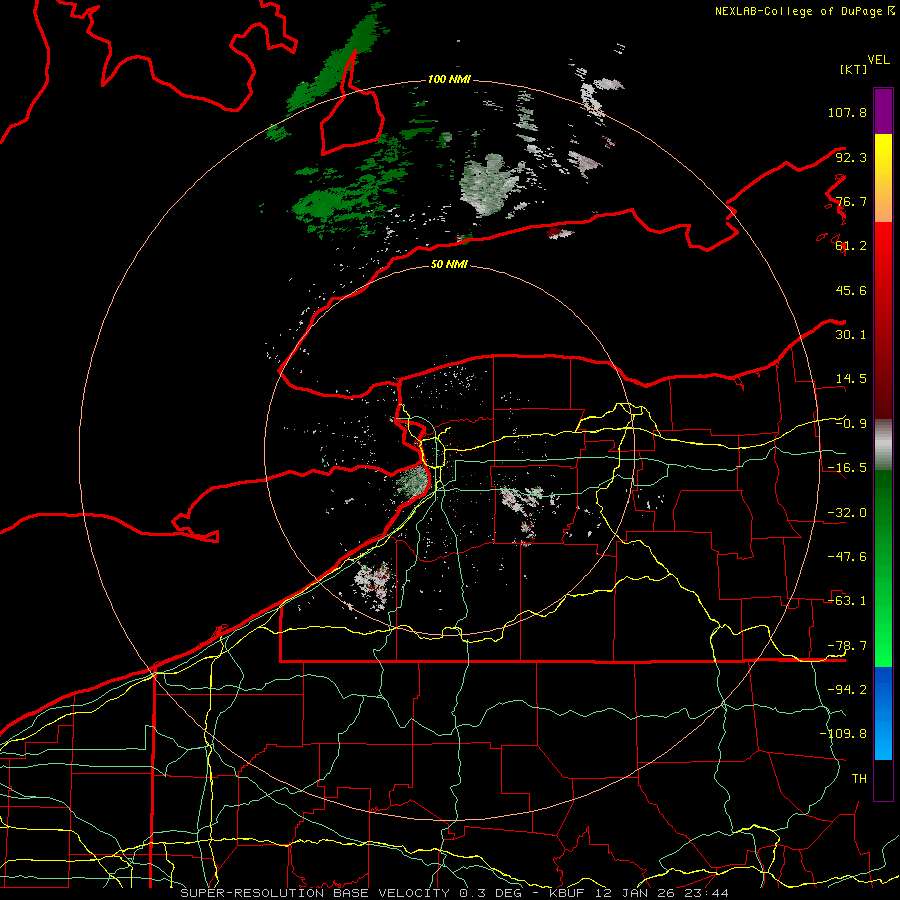This screenshot has width=900, height=900.
Task: Select the 92.3 velocity scale value
Action: pyautogui.click(x=851, y=157)
